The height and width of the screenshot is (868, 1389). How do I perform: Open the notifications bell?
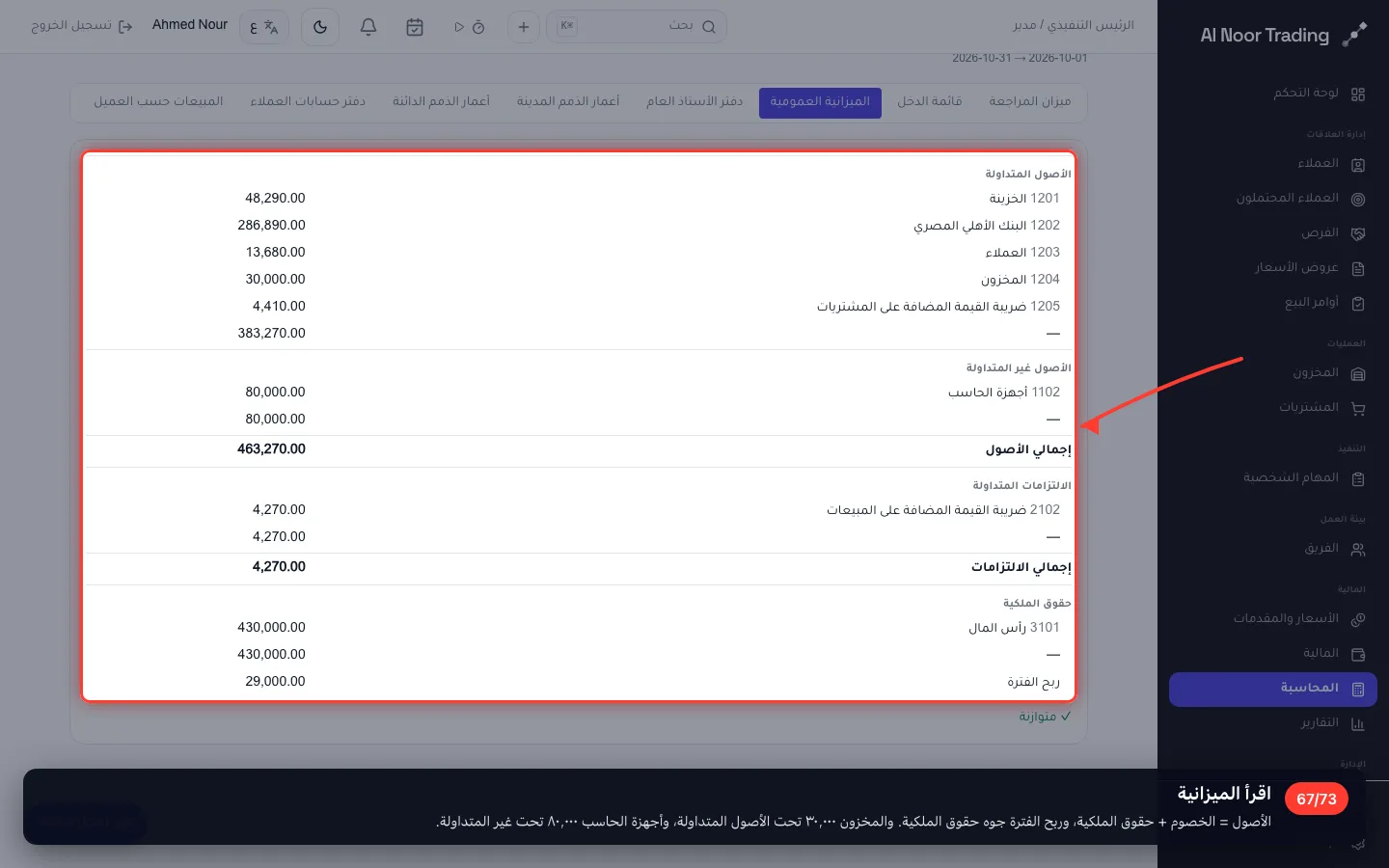pos(368,27)
